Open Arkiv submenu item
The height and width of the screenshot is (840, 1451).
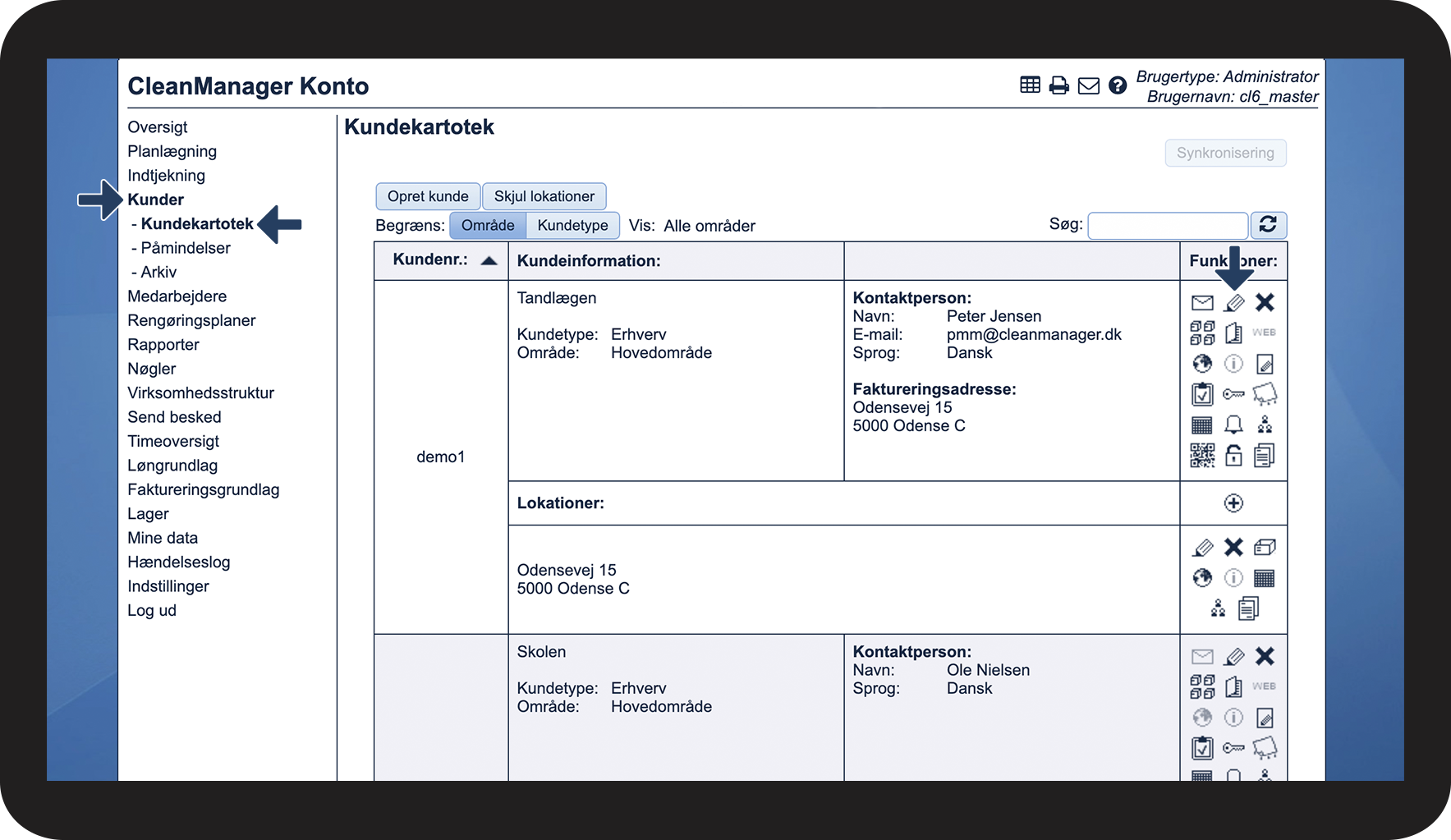tap(158, 272)
